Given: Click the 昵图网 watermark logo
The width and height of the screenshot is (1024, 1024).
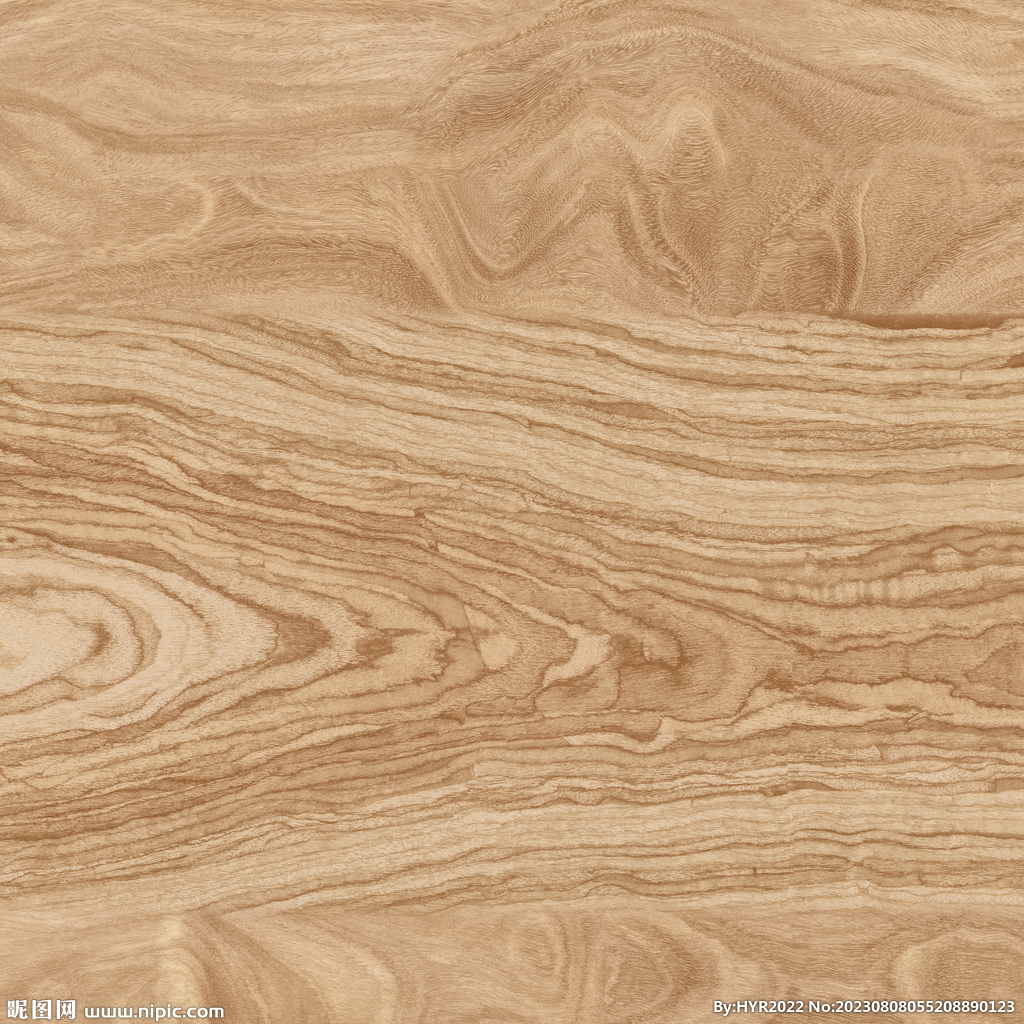Looking at the screenshot, I should point(41,1009).
